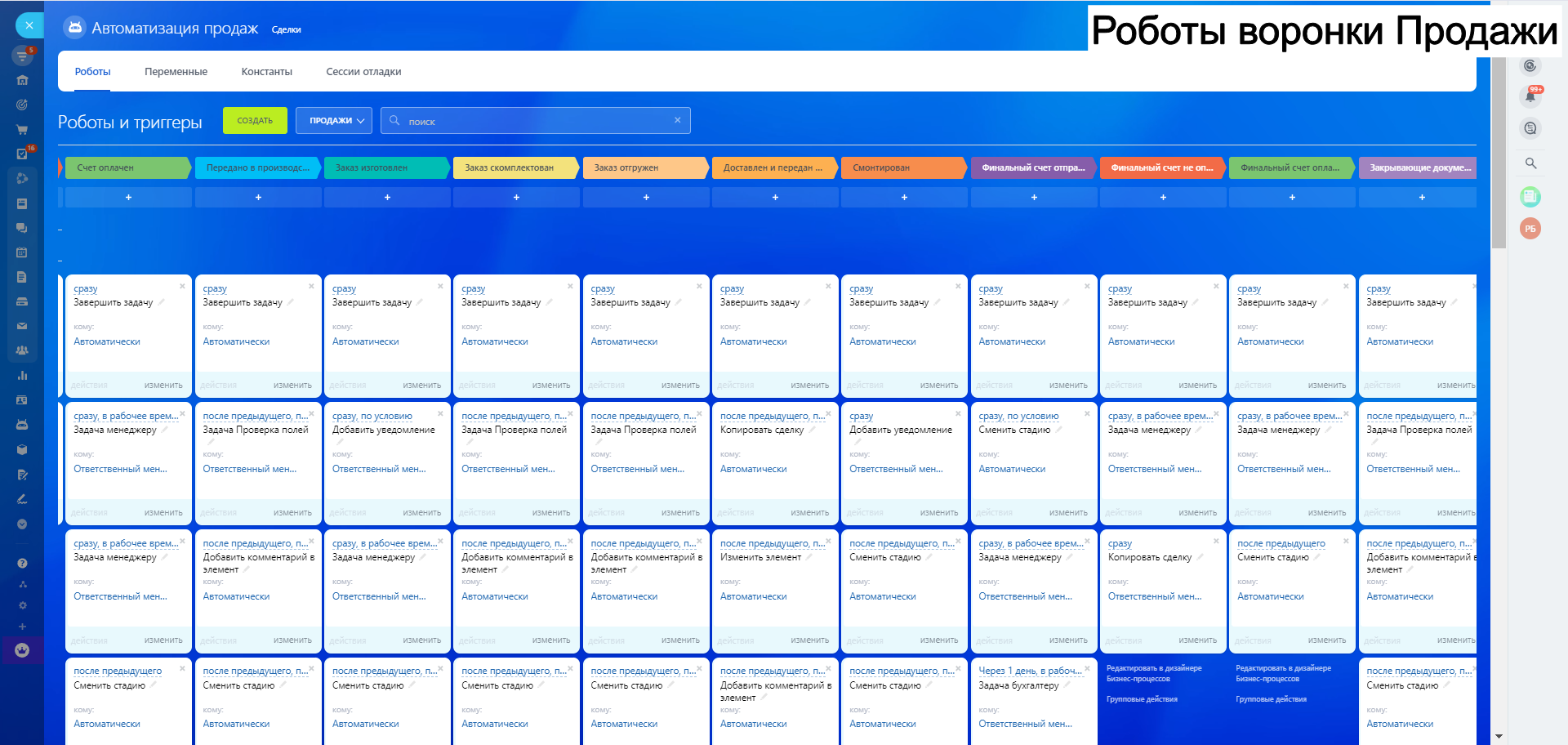Screen dimensions: 1568x745
Task: Open the building icon in left sidebar
Action: click(x=22, y=80)
